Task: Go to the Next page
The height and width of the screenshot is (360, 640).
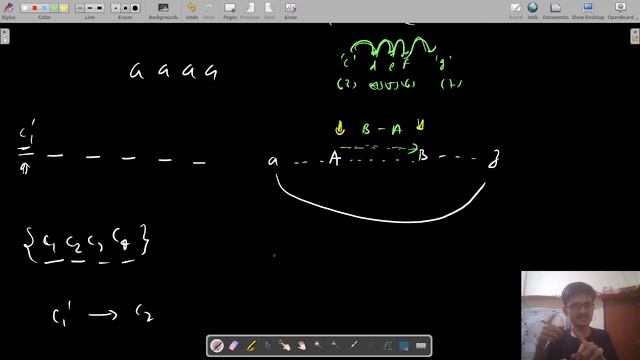Action: pos(269,10)
